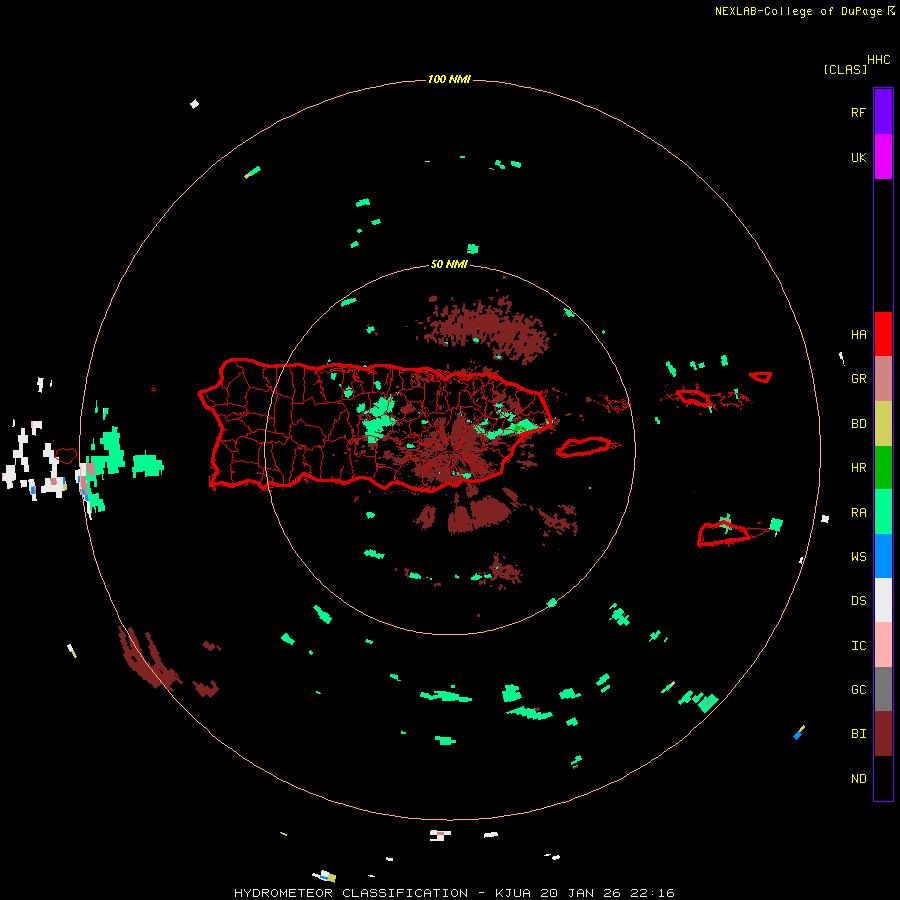Screen dimensions: 900x900
Task: Click the blue WS color swatch
Action: pos(883,556)
